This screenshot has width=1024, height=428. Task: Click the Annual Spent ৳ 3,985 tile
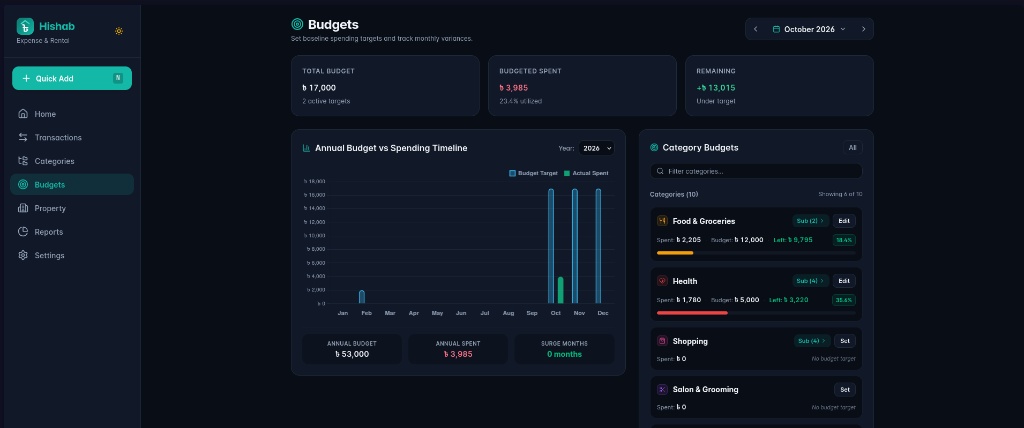pyautogui.click(x=458, y=349)
